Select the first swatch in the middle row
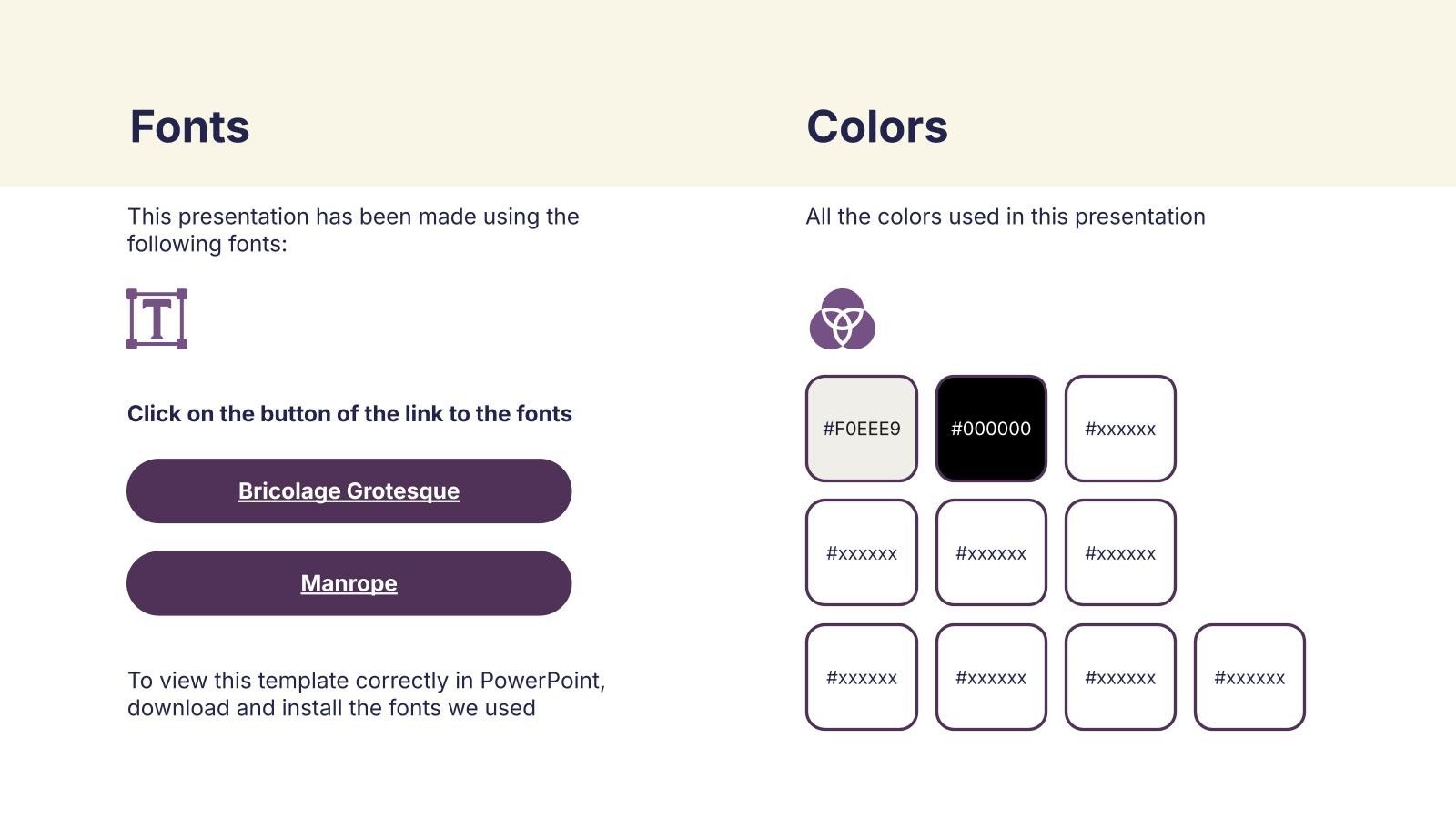Screen dimensions: 1456x819 click(x=862, y=552)
